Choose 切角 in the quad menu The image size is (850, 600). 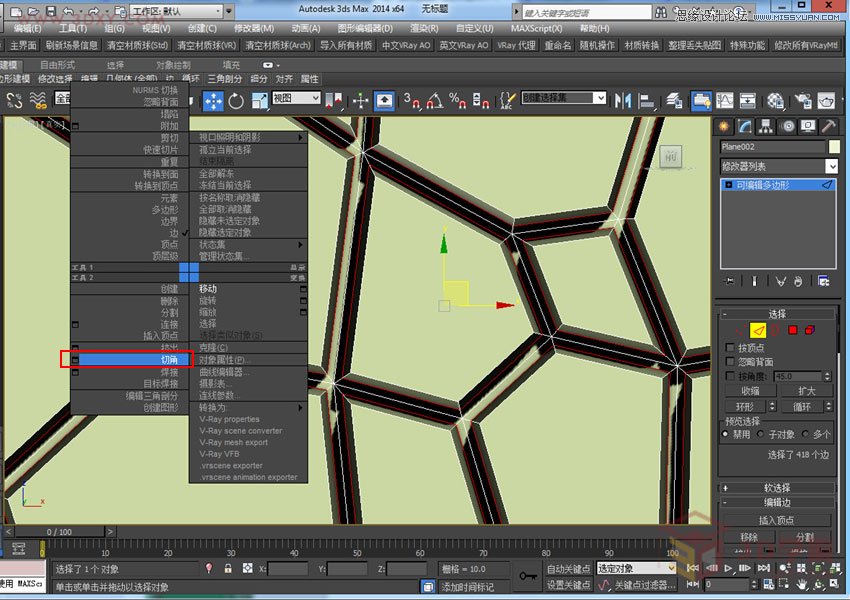[130, 360]
